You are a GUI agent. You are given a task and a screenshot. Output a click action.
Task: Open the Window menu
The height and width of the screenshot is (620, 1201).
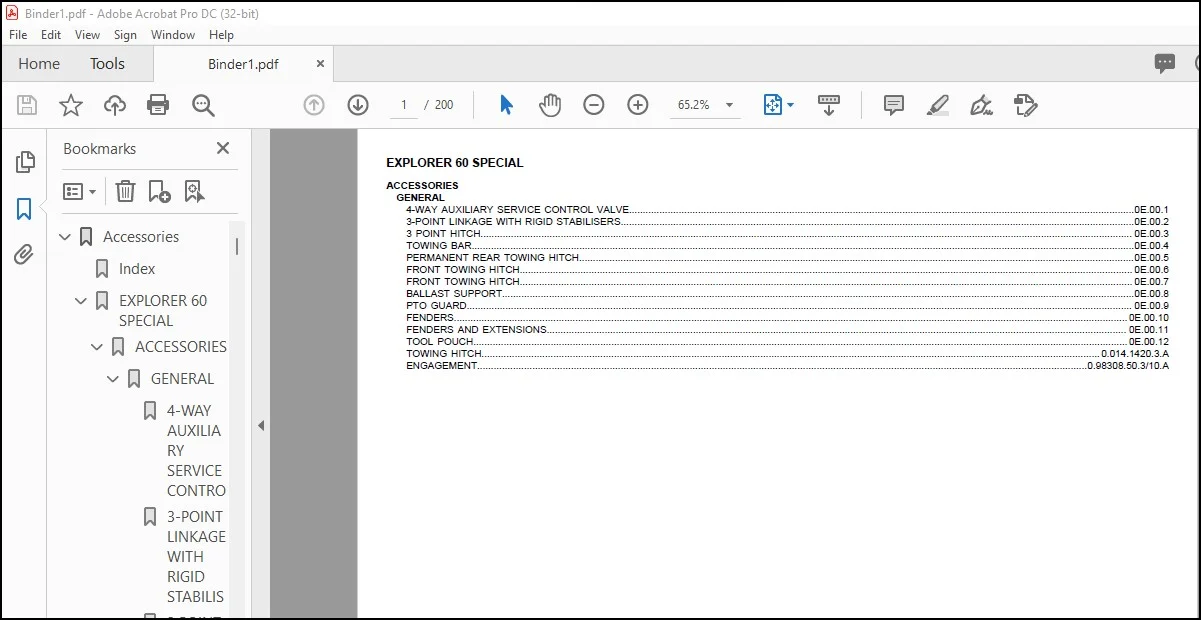(x=173, y=34)
